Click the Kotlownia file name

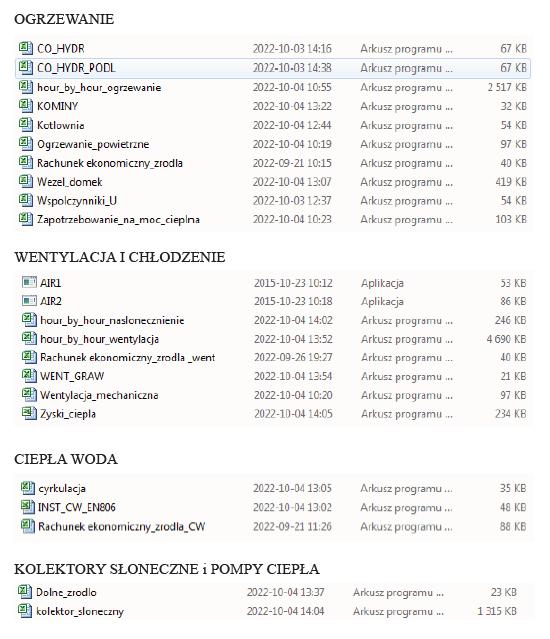[x=61, y=125]
